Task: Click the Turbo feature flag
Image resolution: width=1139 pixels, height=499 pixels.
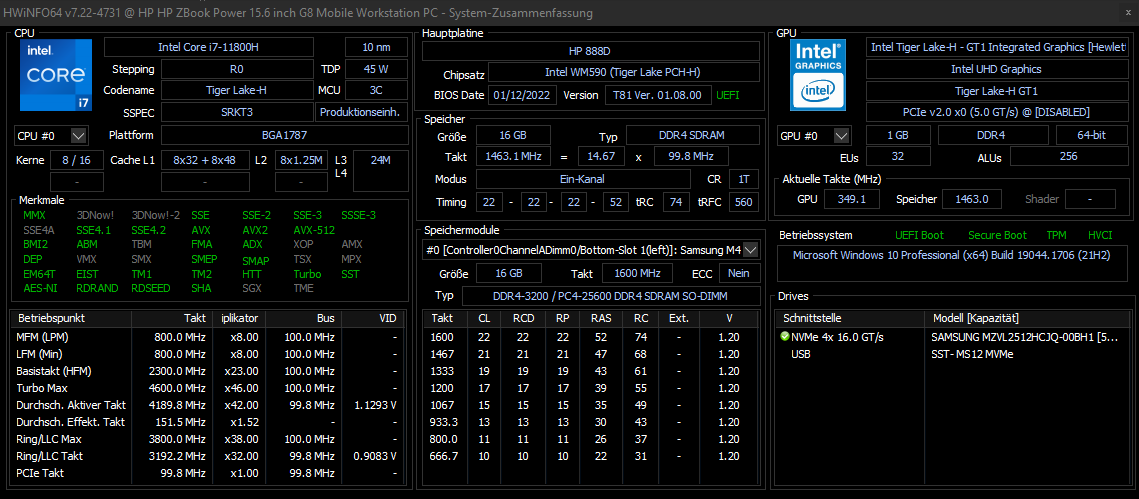Action: point(307,274)
